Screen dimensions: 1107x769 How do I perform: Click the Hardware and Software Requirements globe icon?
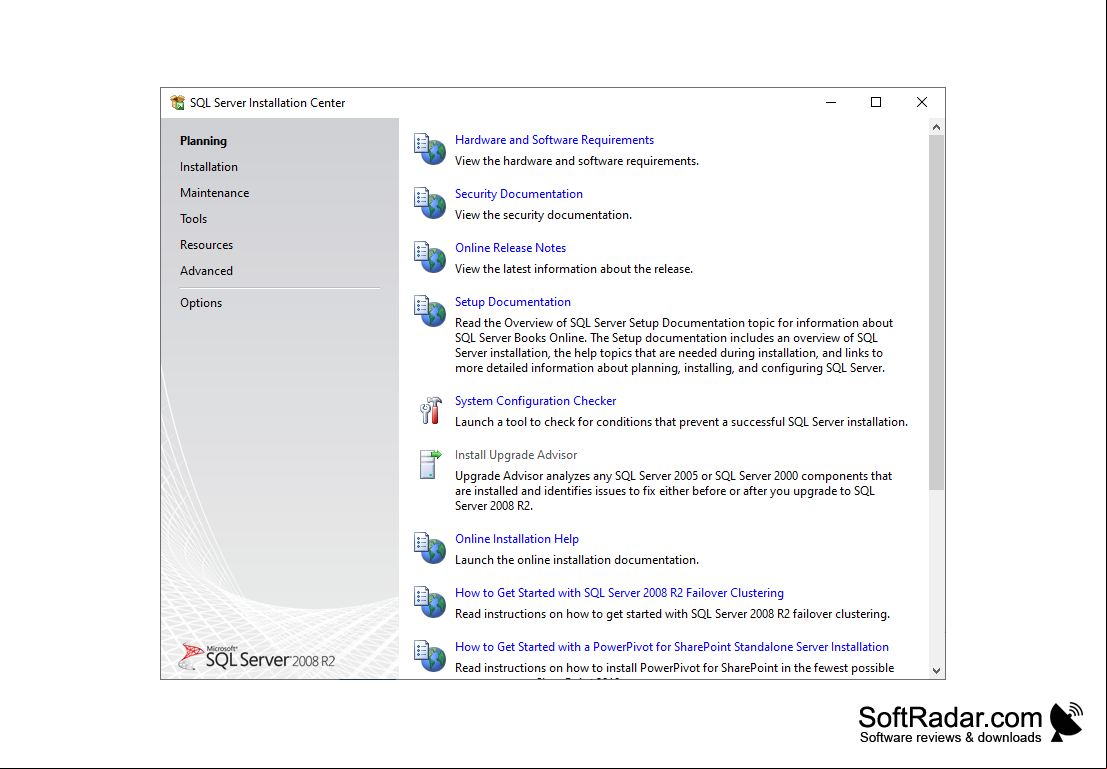(429, 149)
